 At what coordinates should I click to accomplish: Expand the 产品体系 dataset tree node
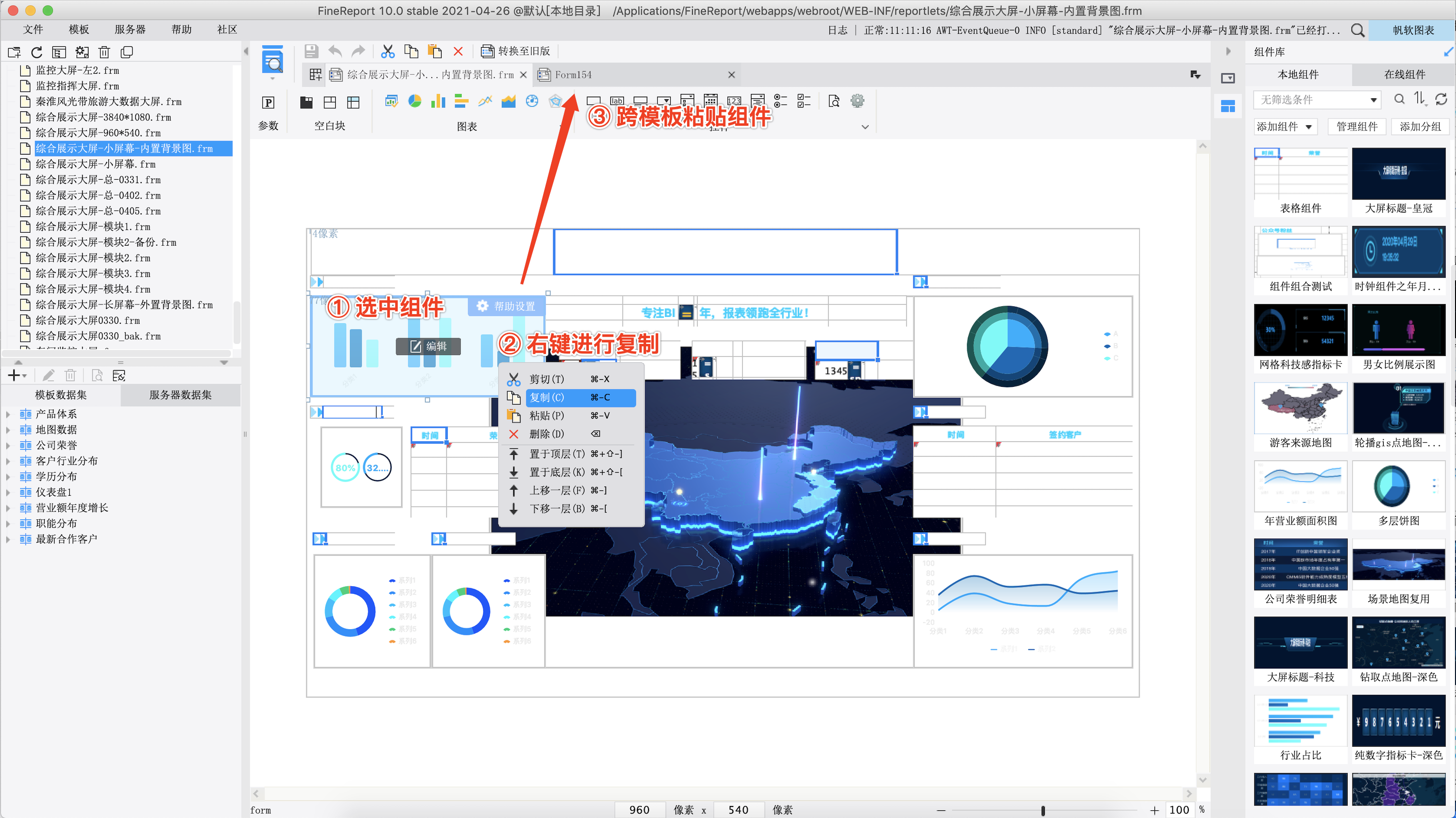pyautogui.click(x=8, y=414)
